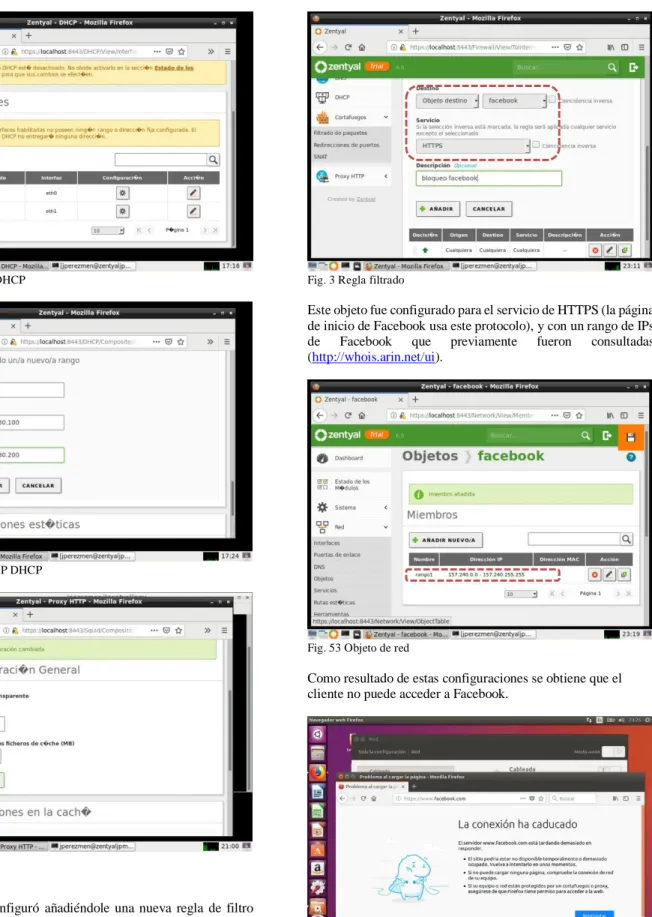652x917 pixels.
Task: Open Interfaces item under Red
Action: 326,543
